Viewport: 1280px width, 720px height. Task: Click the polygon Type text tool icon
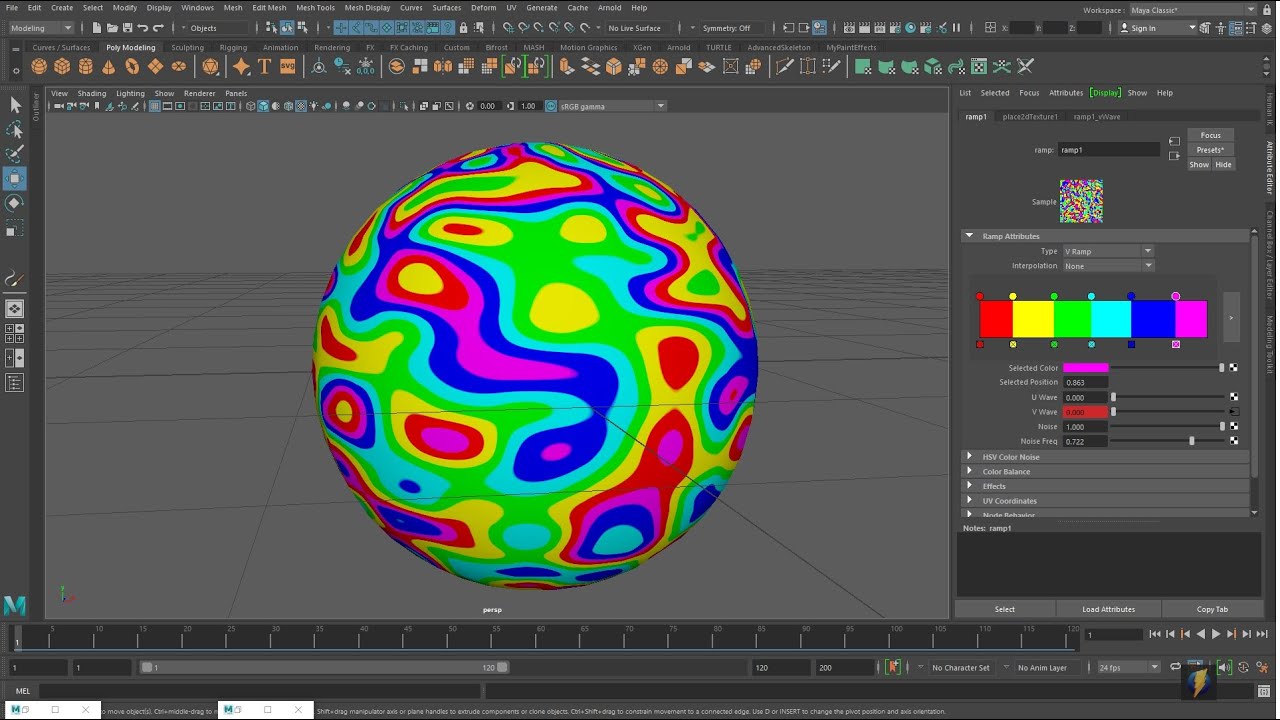point(264,67)
